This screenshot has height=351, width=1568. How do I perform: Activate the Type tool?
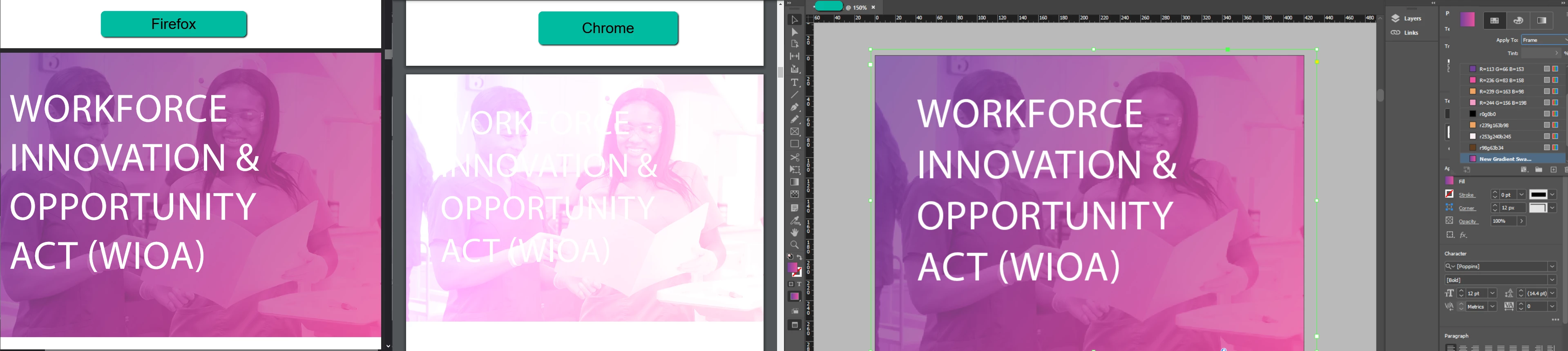click(x=794, y=82)
